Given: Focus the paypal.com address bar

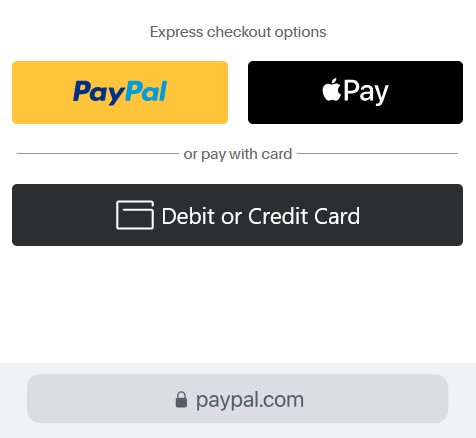Looking at the screenshot, I should click(237, 399).
